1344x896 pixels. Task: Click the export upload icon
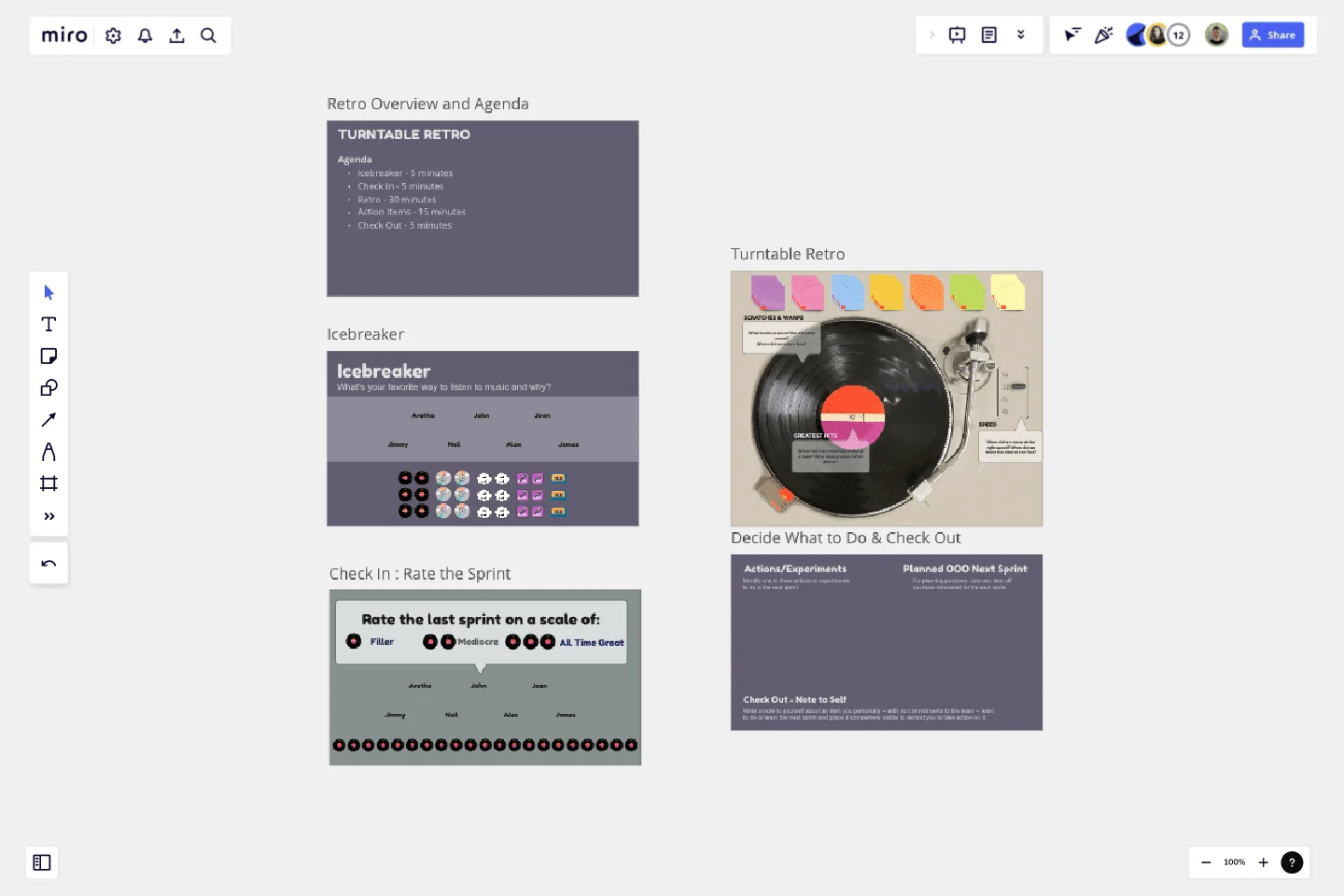[x=176, y=35]
